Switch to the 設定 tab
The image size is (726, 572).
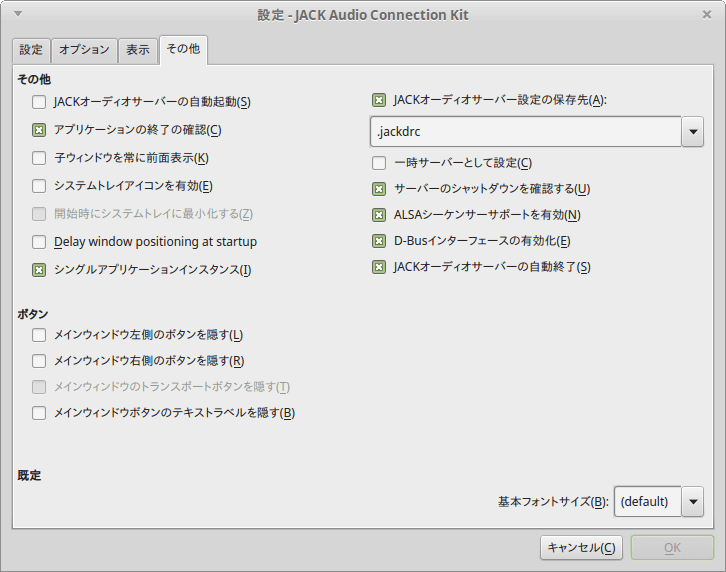31,50
